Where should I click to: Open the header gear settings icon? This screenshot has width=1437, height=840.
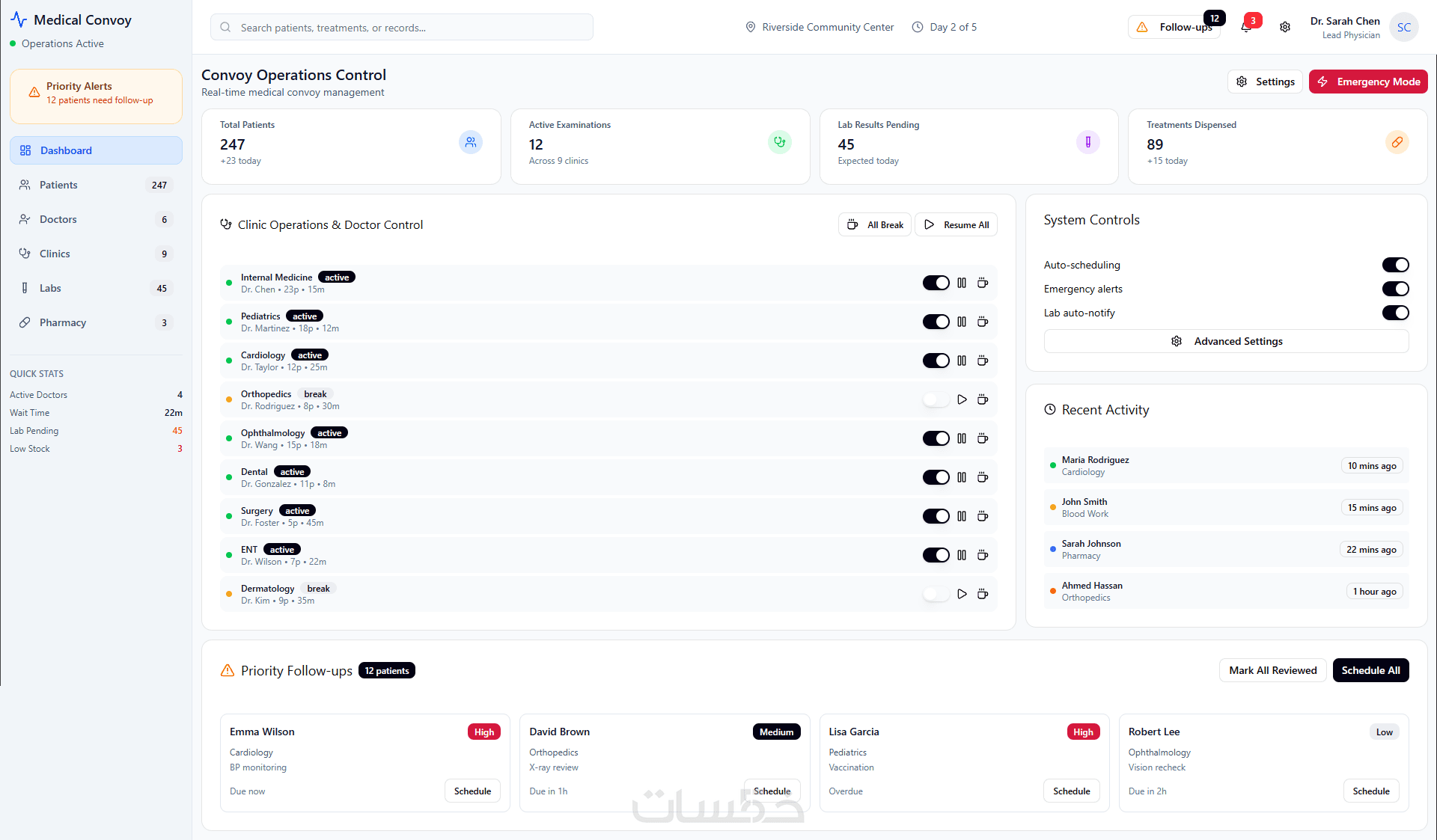1285,28
